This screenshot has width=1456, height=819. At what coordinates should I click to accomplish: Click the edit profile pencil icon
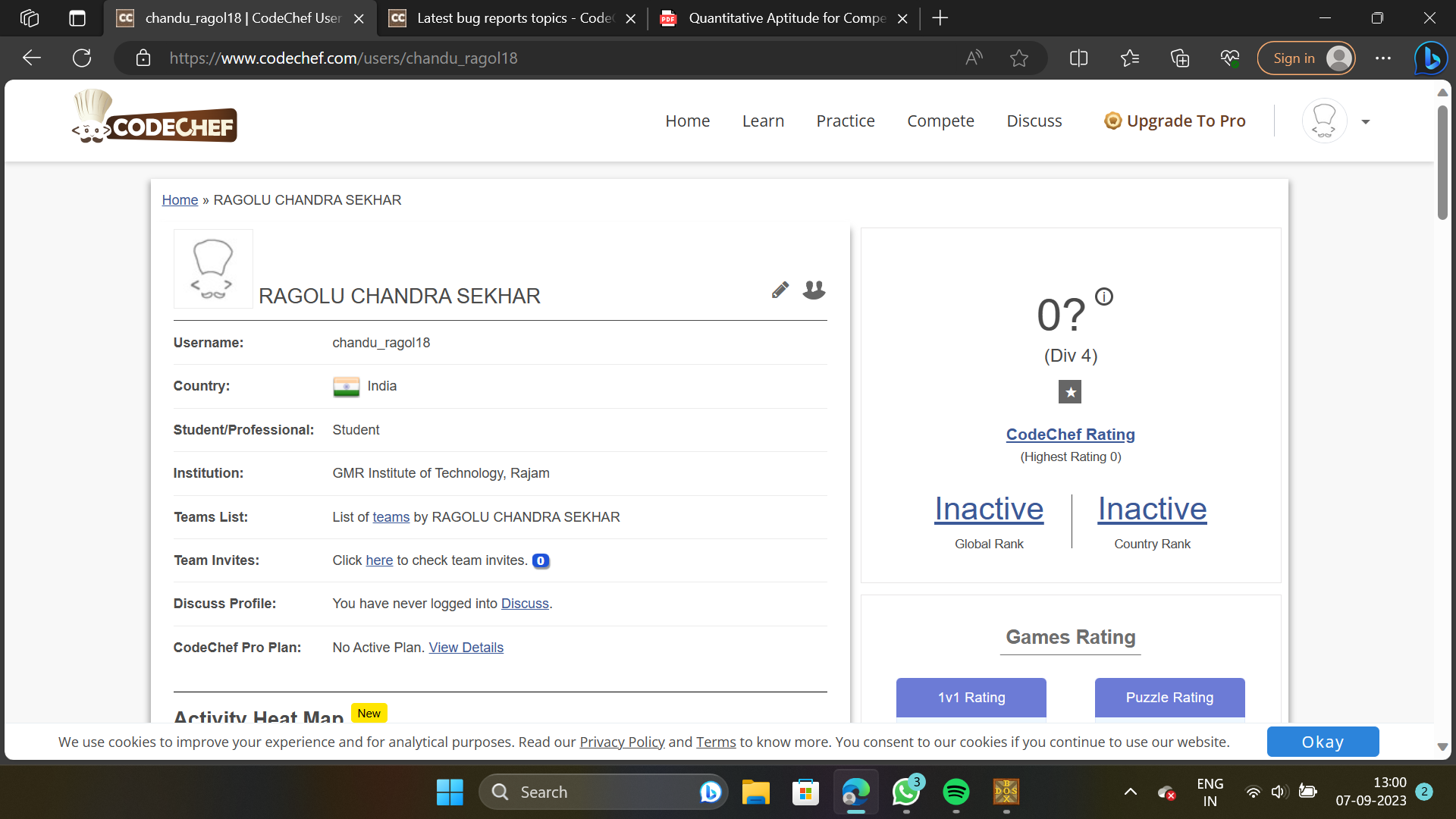(x=780, y=290)
